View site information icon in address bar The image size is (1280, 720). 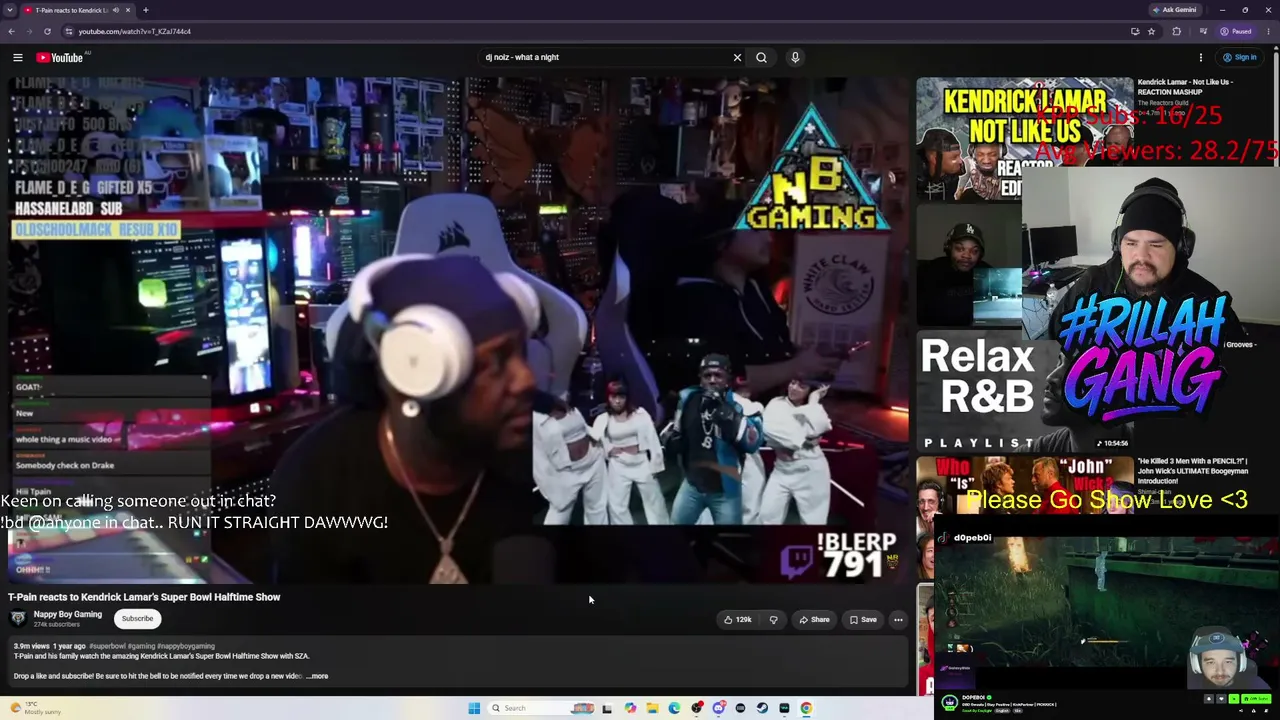[68, 31]
